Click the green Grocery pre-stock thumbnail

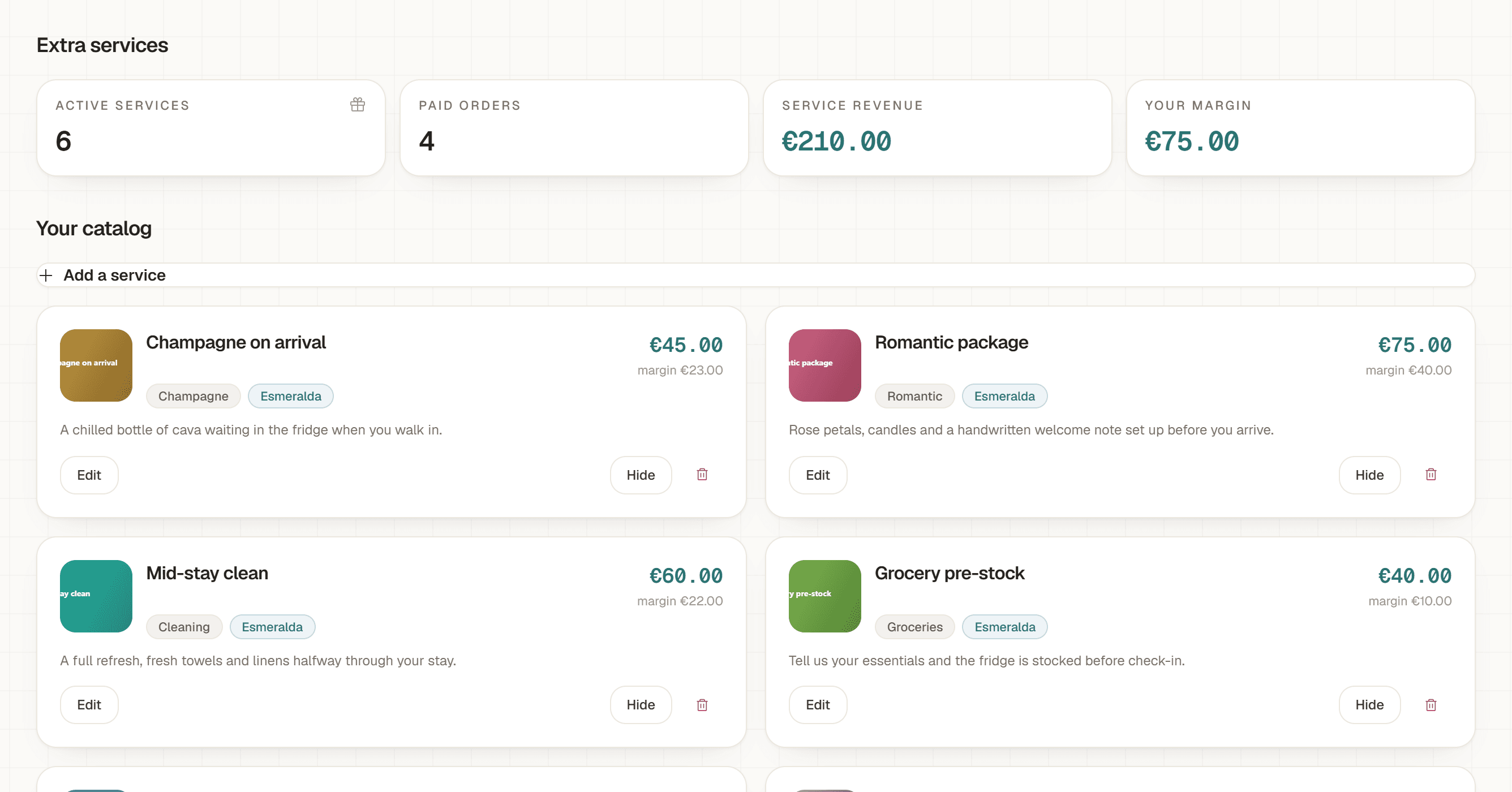click(x=824, y=596)
